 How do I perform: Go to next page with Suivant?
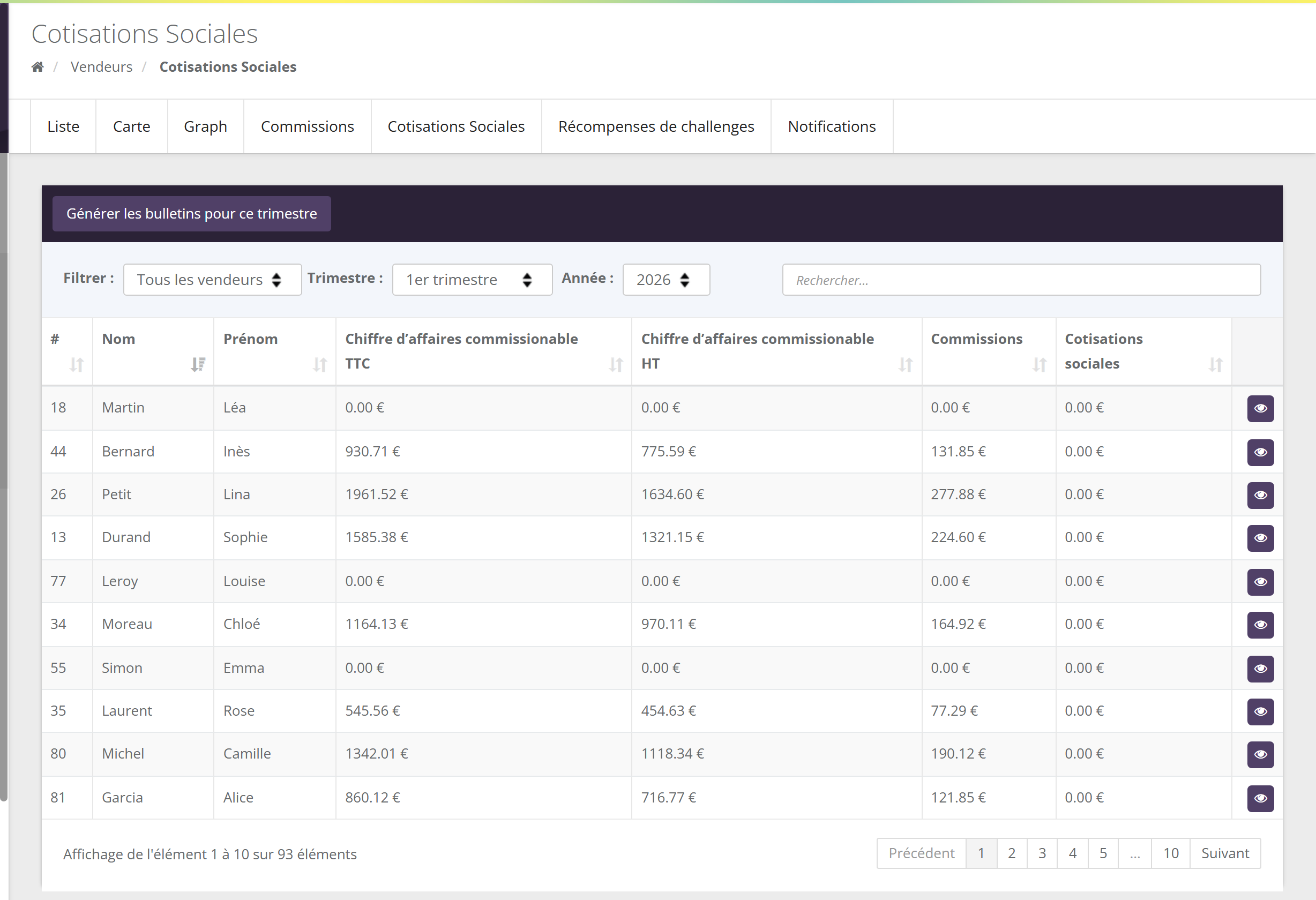[1225, 853]
